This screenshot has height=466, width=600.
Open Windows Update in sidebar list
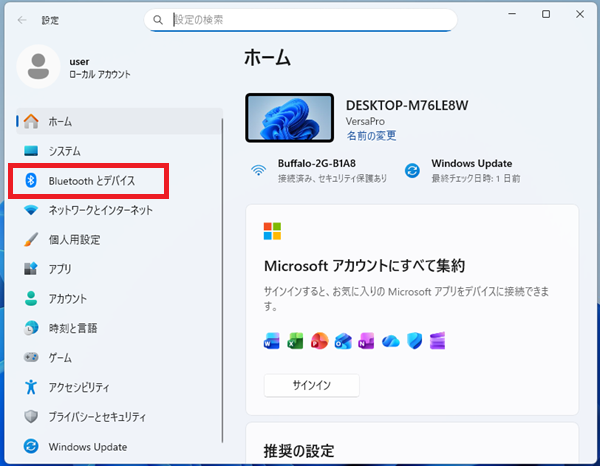[x=119, y=446]
